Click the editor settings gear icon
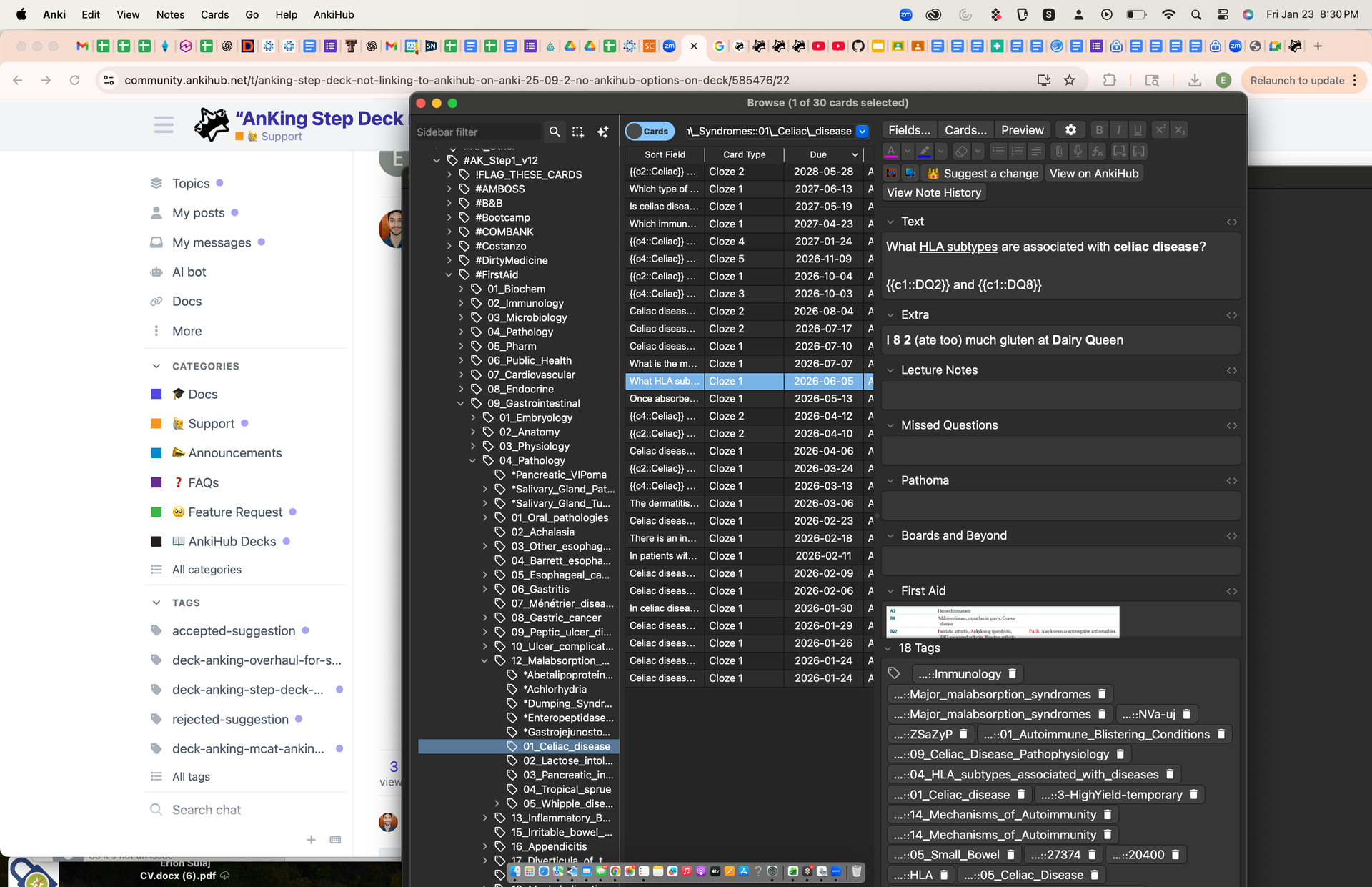The image size is (1372, 887). coord(1070,130)
